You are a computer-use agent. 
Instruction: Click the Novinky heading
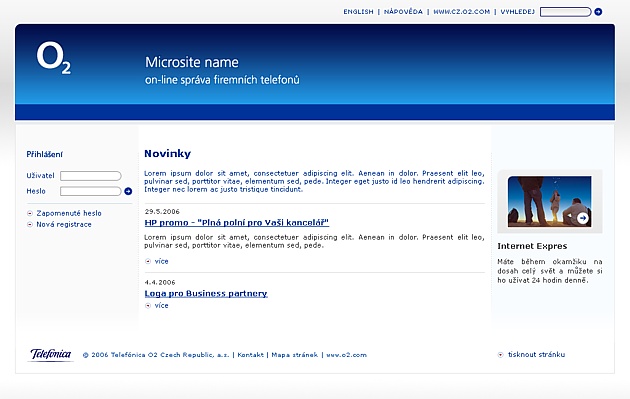pyautogui.click(x=168, y=154)
